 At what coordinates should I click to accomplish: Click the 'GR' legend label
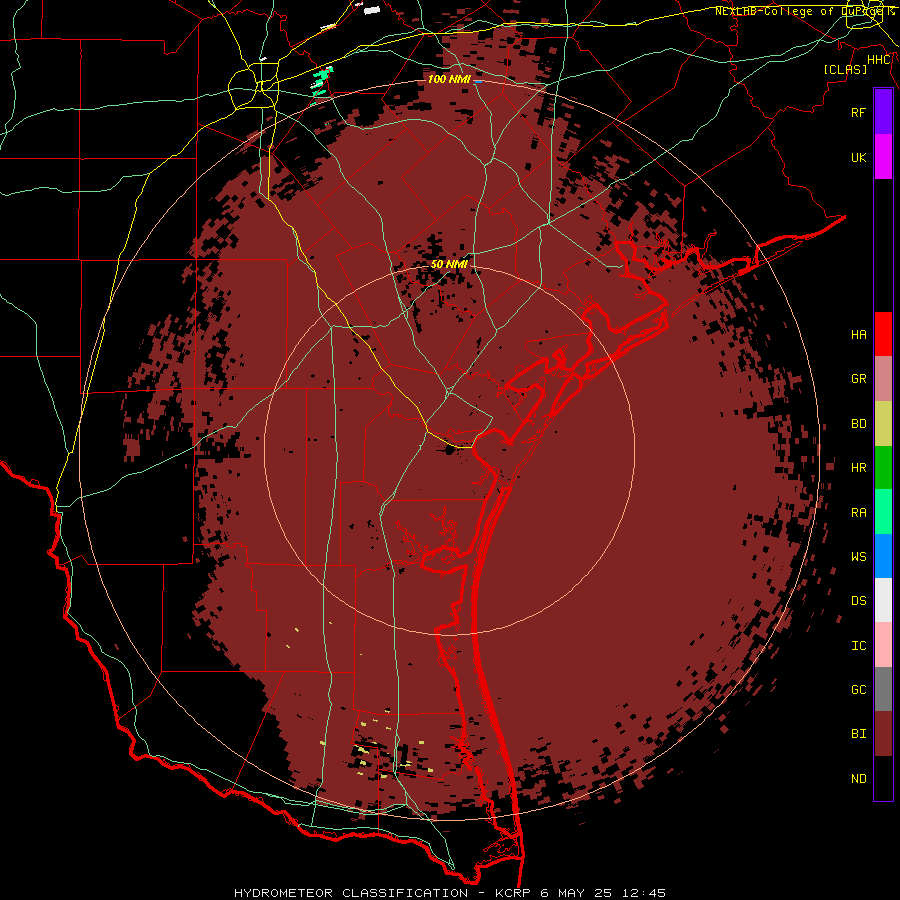point(859,379)
